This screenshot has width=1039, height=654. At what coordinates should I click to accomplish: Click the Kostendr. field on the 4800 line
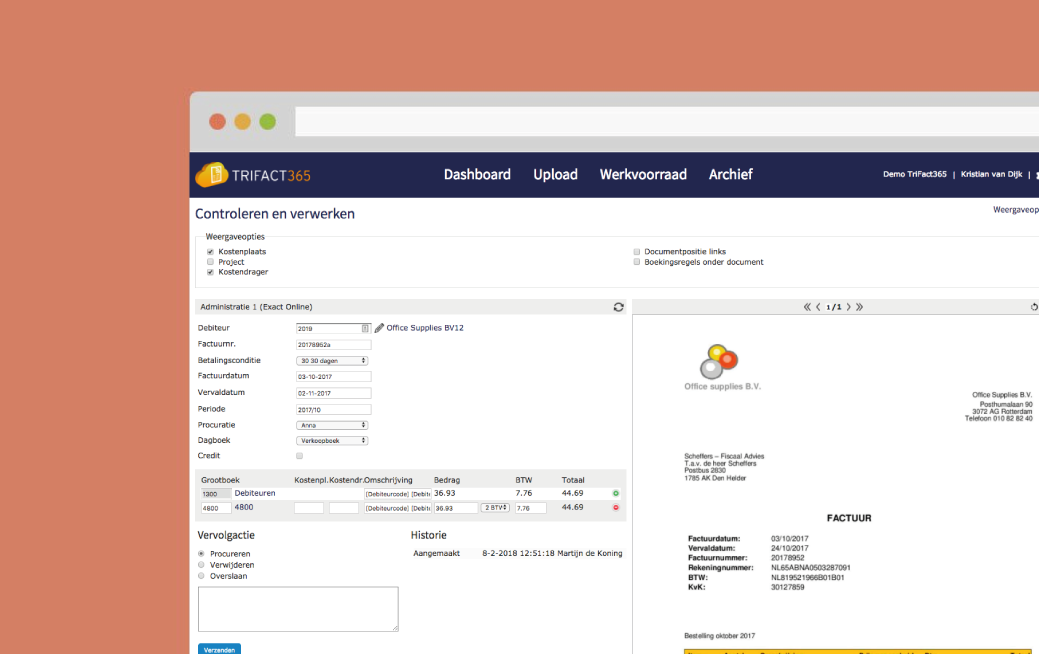click(x=344, y=508)
